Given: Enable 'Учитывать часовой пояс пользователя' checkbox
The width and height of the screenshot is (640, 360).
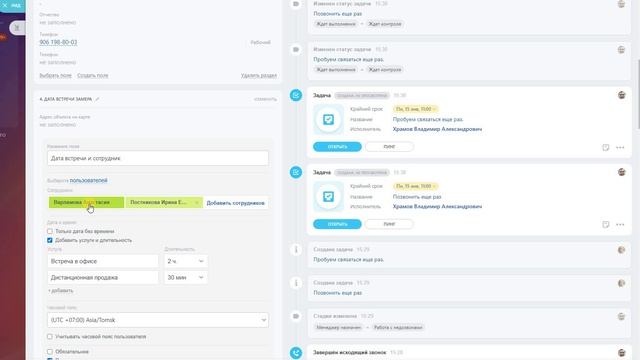Looking at the screenshot, I should point(50,337).
